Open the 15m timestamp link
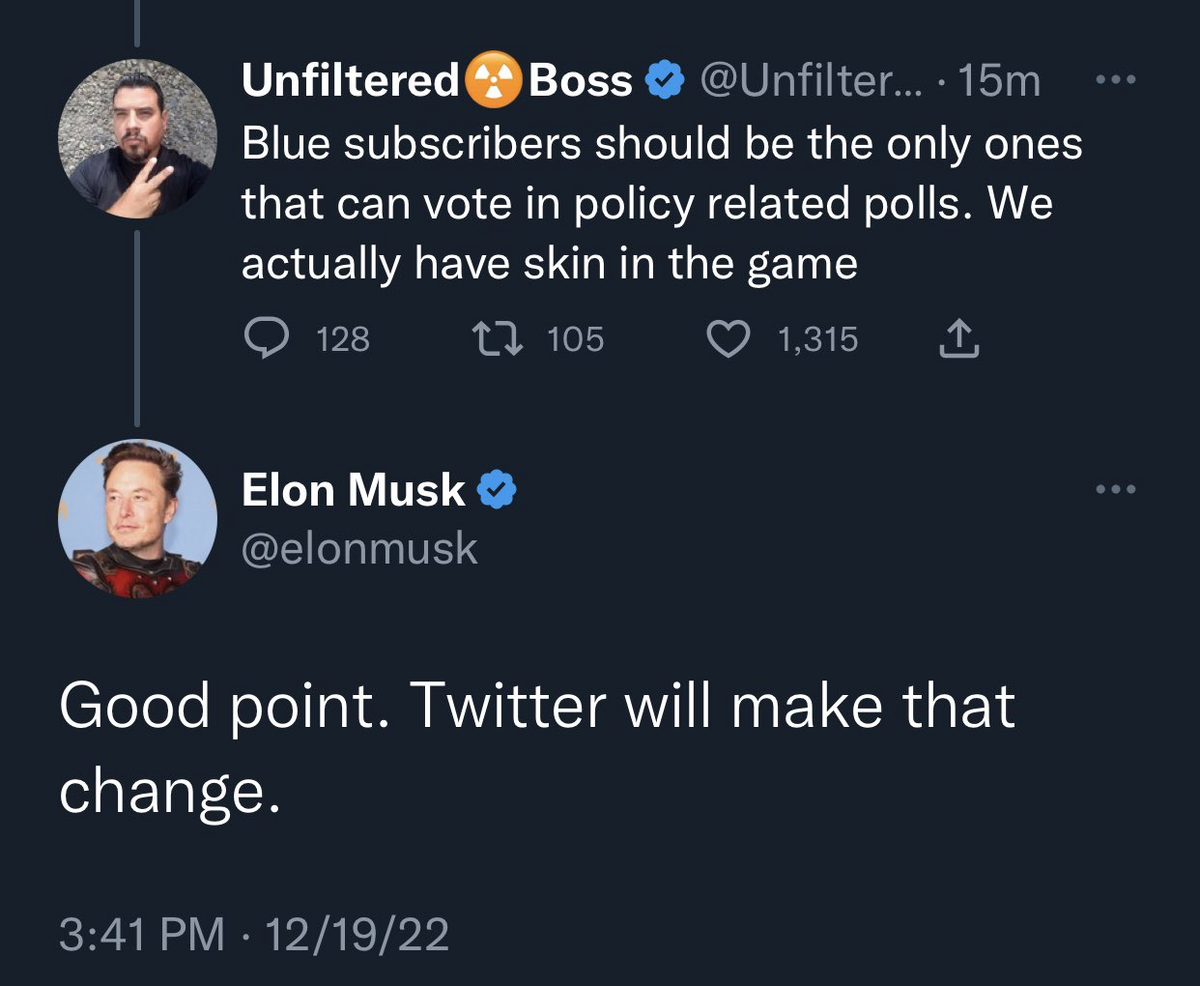Image resolution: width=1200 pixels, height=986 pixels. [998, 82]
